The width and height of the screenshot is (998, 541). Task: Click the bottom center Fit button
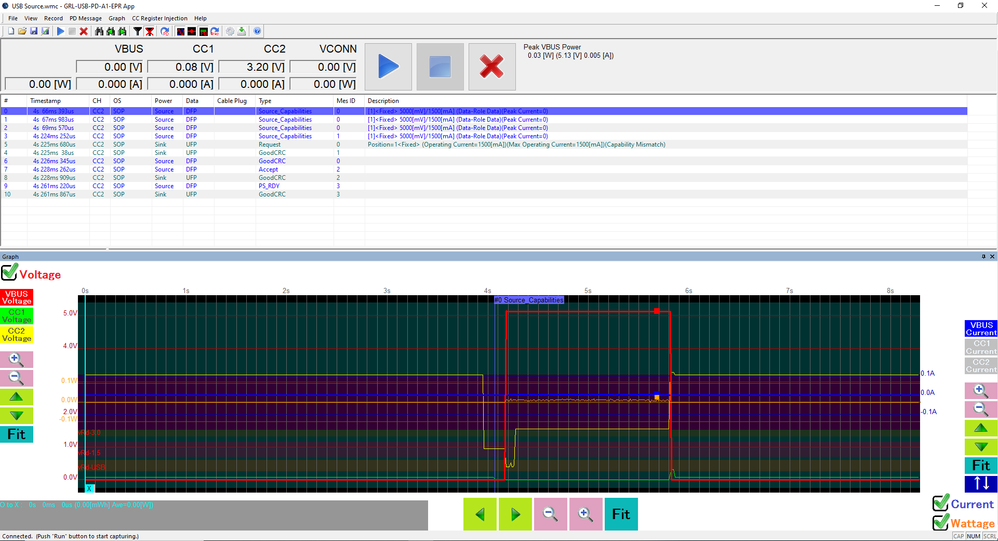[x=620, y=514]
